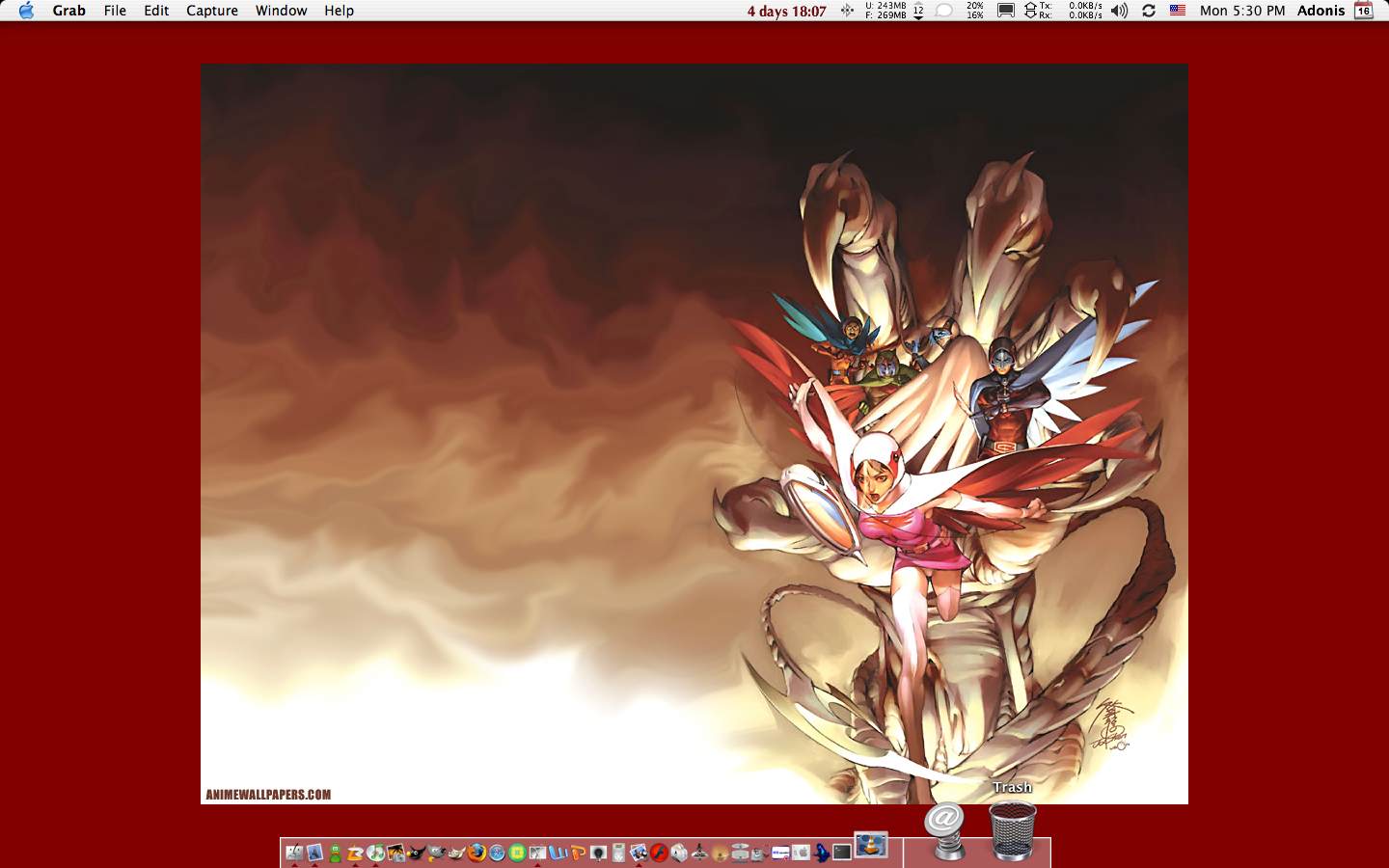Screen dimensions: 1389x868
Task: Open Safari from the Dock
Action: pos(497,853)
